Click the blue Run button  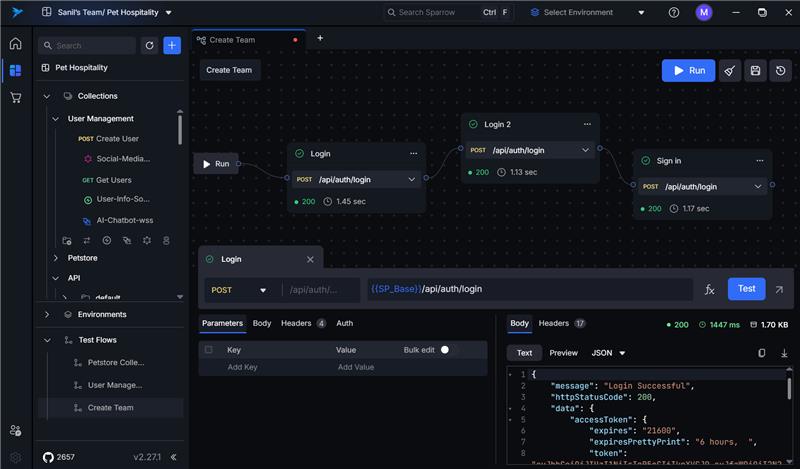(x=688, y=70)
